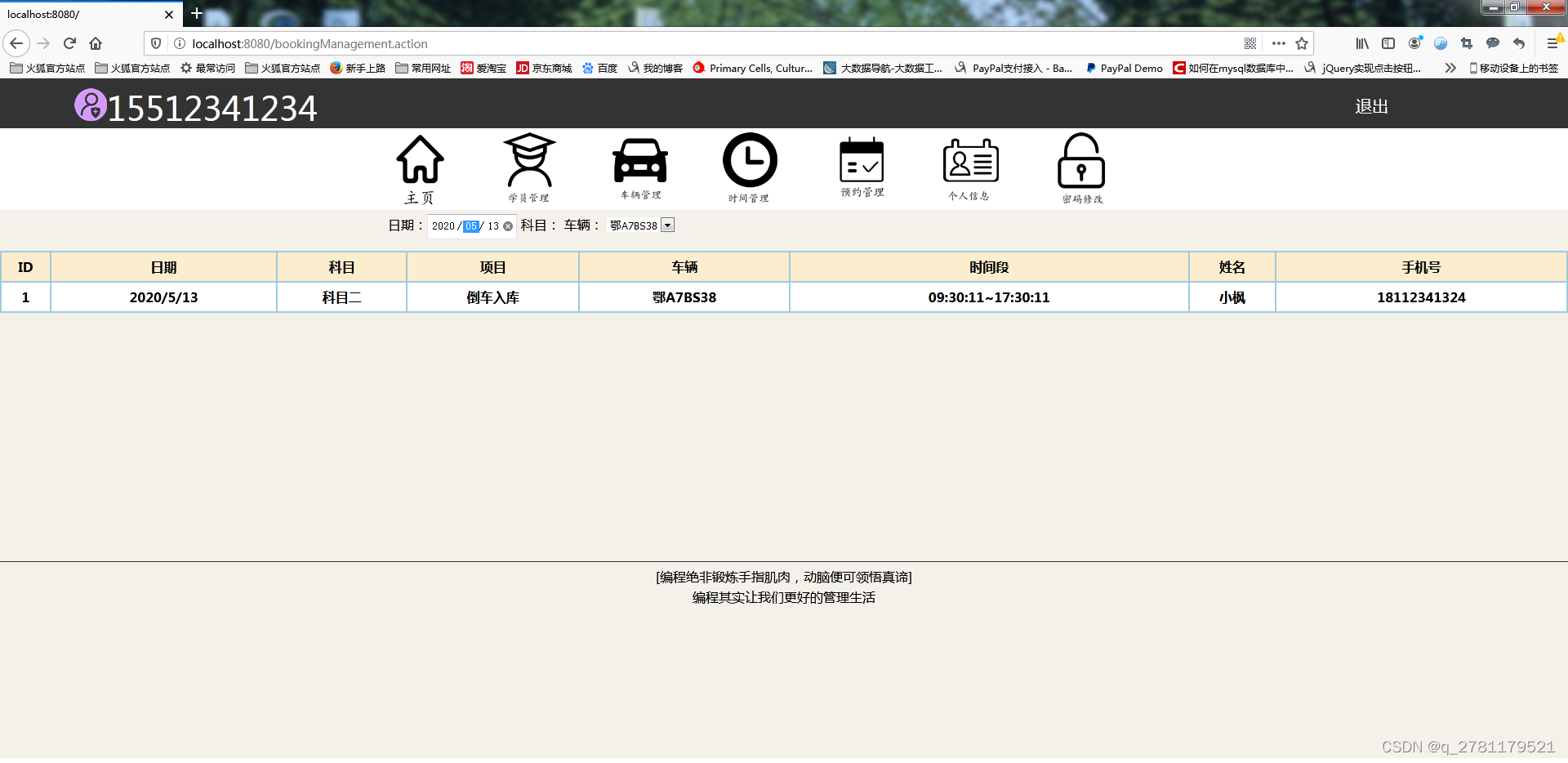Select the month segment in date picker
1568x763 pixels.
pos(470,226)
